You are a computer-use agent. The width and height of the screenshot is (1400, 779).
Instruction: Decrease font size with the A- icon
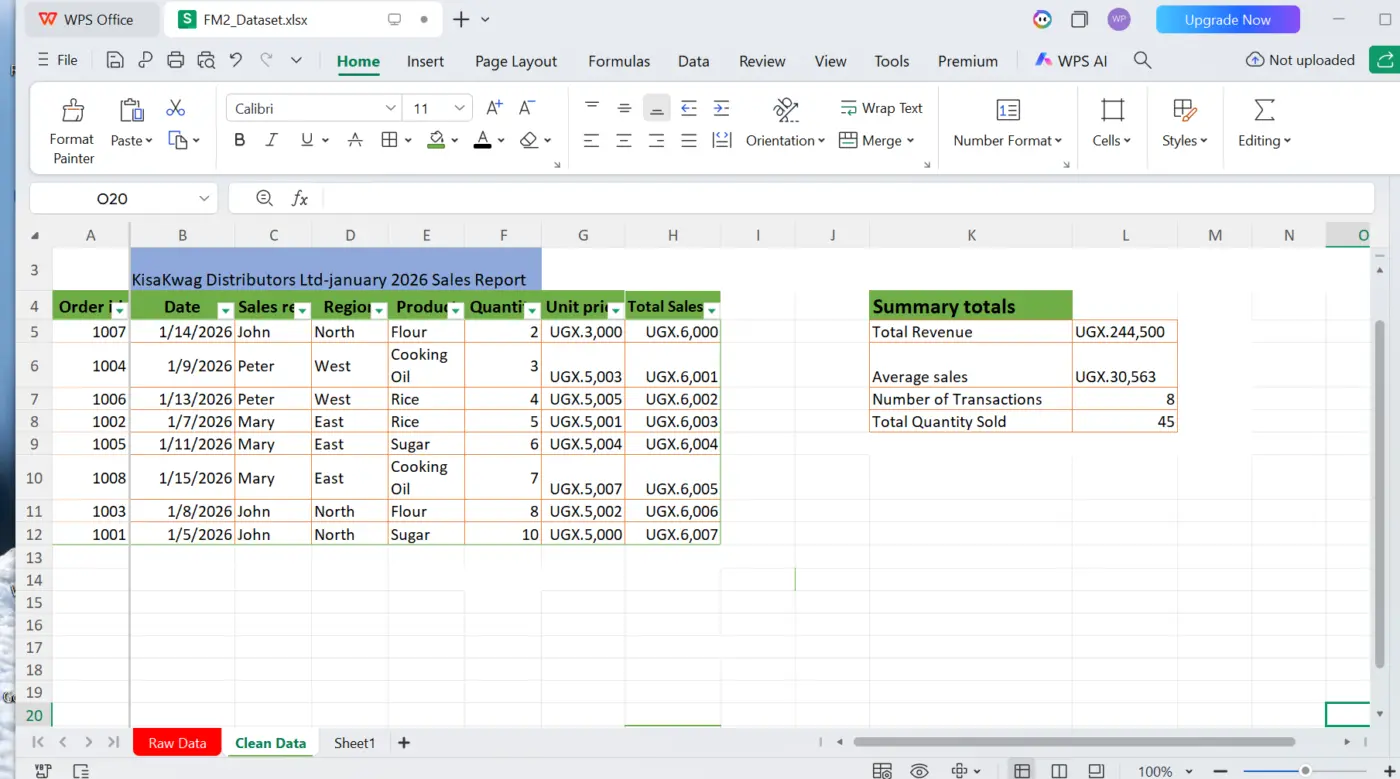(x=527, y=108)
